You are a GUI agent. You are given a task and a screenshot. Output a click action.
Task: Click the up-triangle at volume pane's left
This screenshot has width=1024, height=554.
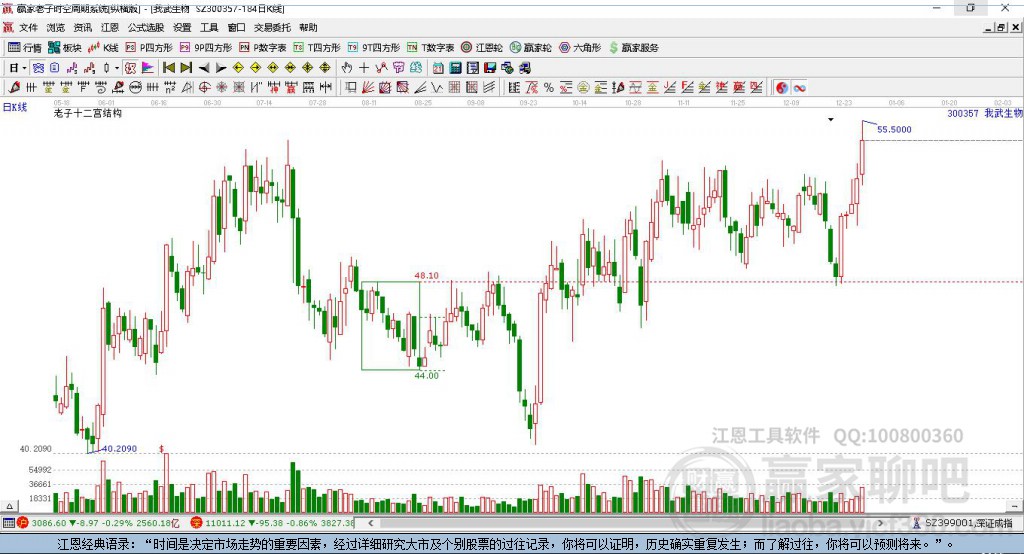pos(9,506)
